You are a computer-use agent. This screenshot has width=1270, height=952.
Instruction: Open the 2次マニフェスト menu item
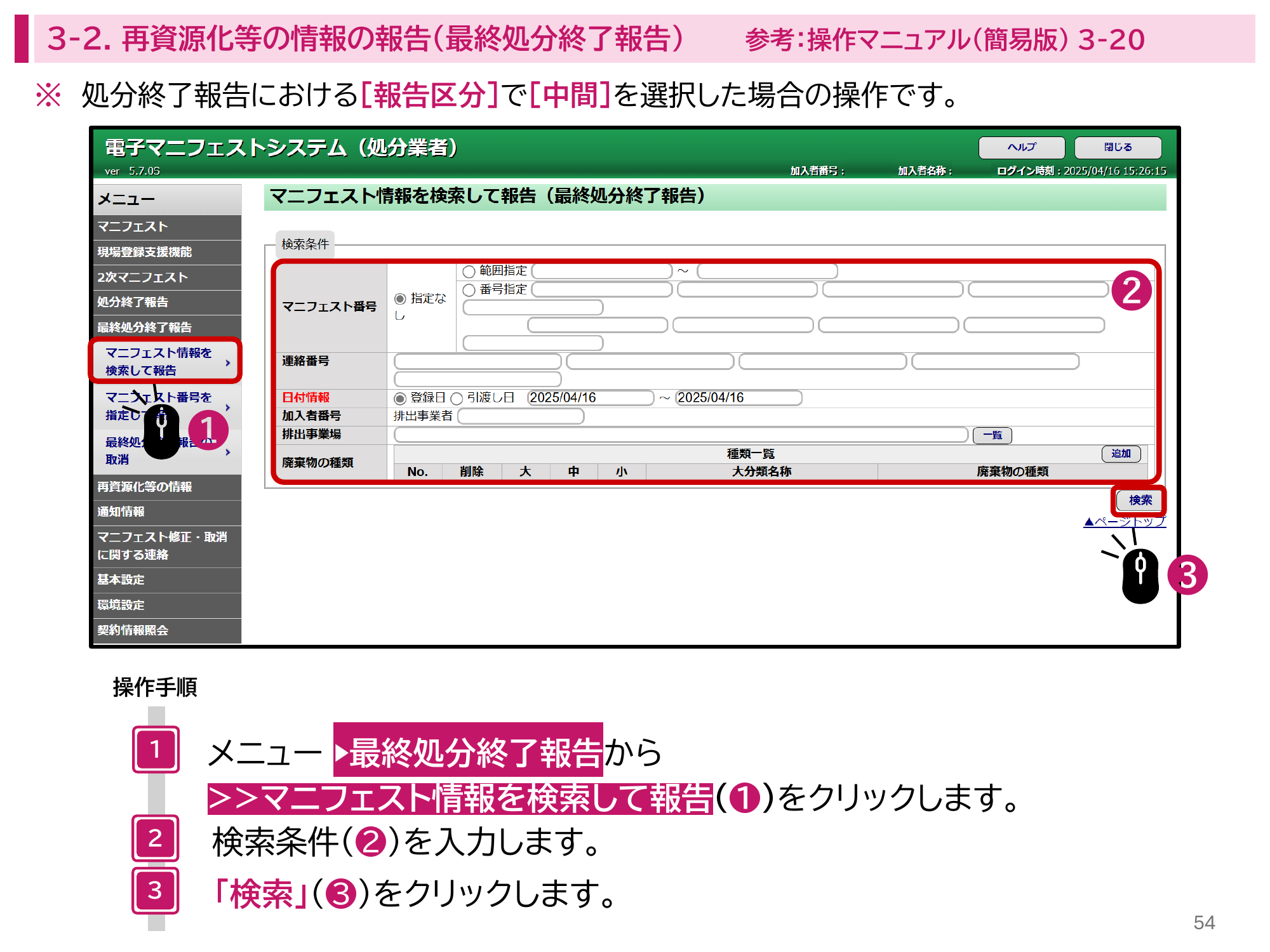167,277
